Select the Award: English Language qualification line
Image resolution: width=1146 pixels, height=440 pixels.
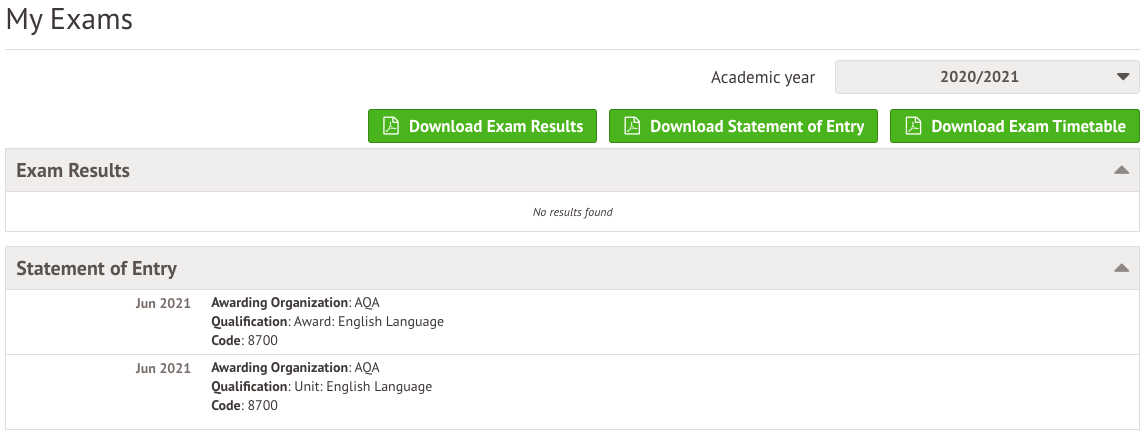[327, 322]
